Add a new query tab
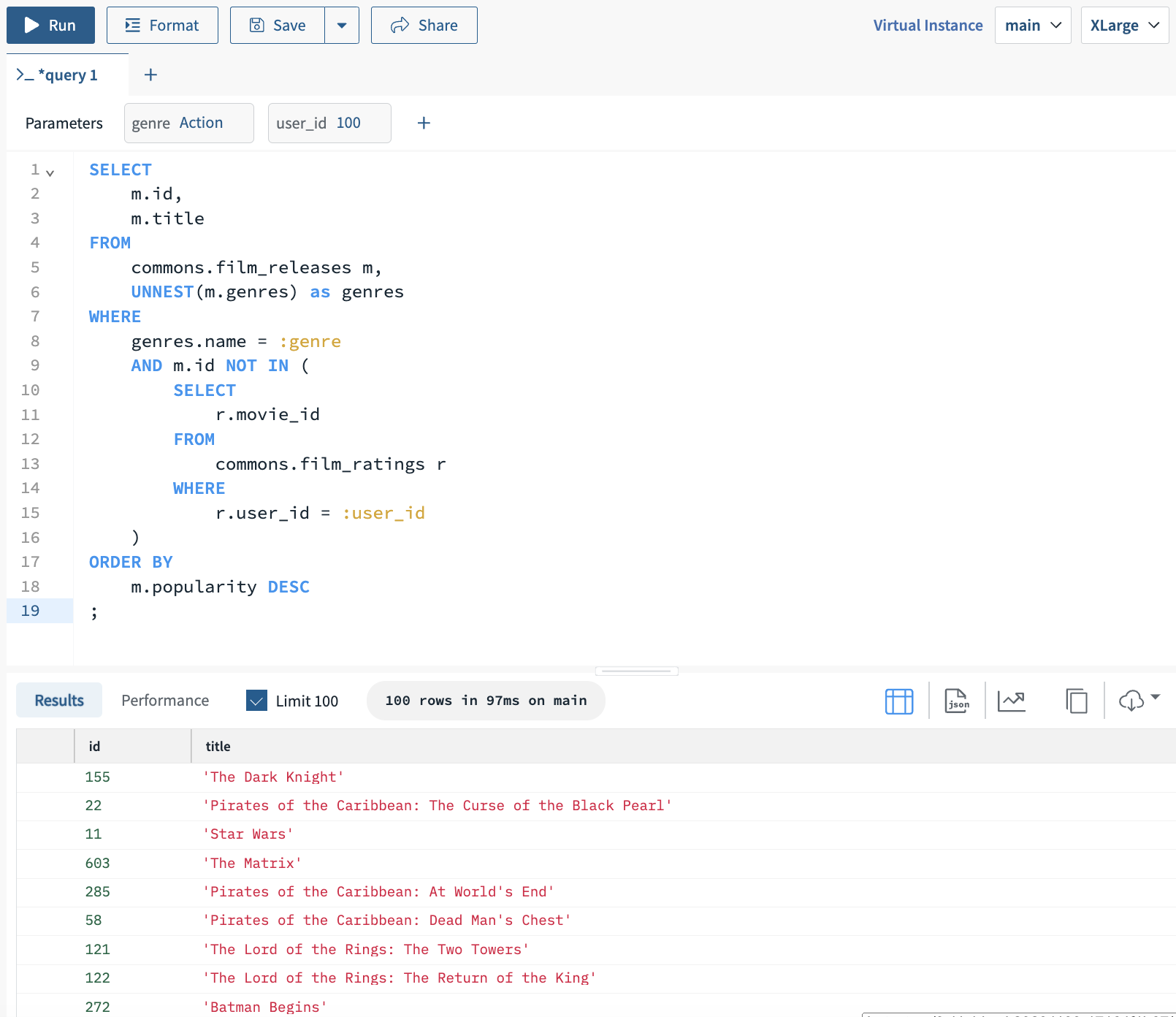This screenshot has height=1017, width=1176. click(150, 75)
